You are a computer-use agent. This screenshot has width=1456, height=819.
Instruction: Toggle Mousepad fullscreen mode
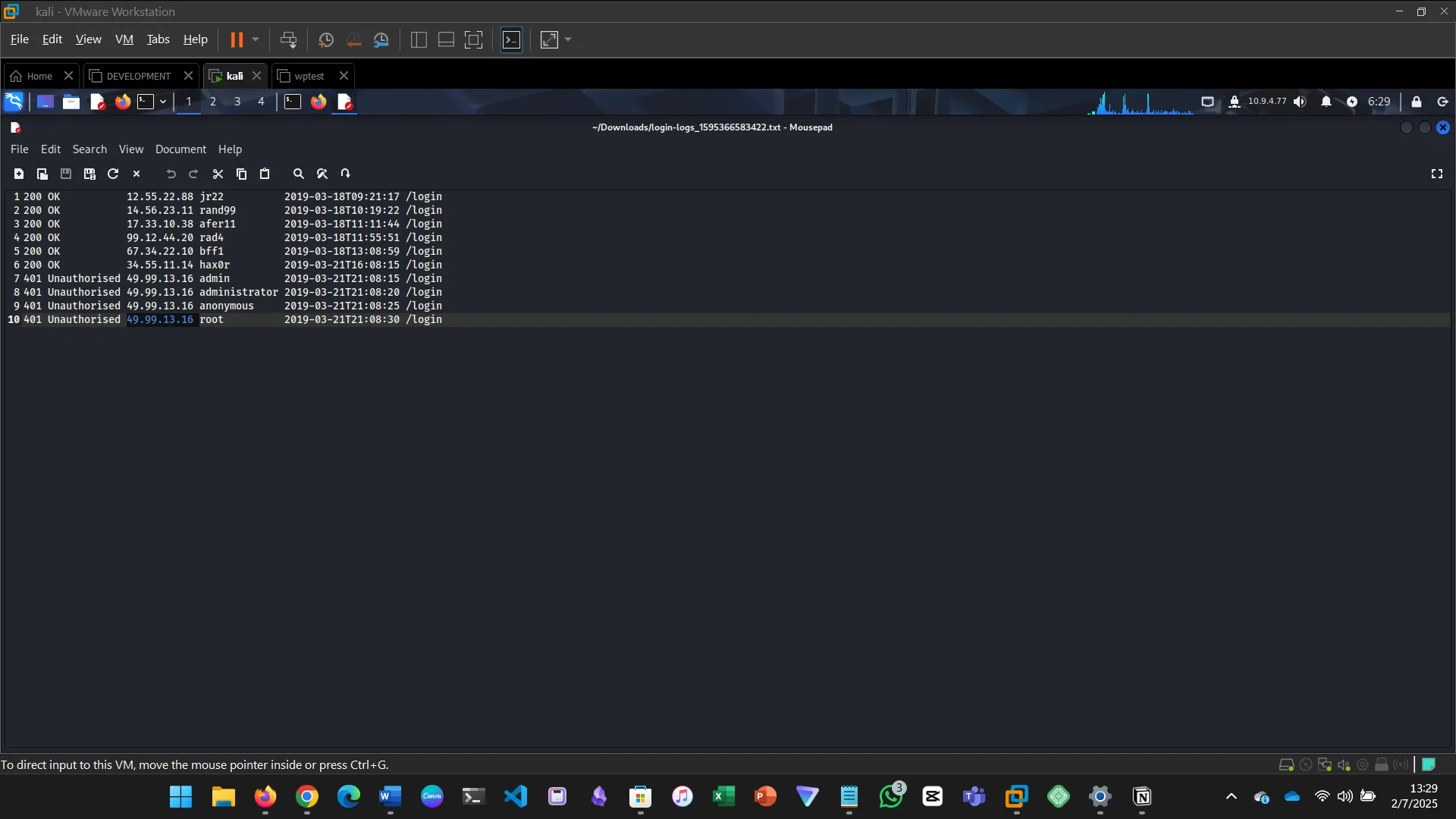click(x=1436, y=174)
